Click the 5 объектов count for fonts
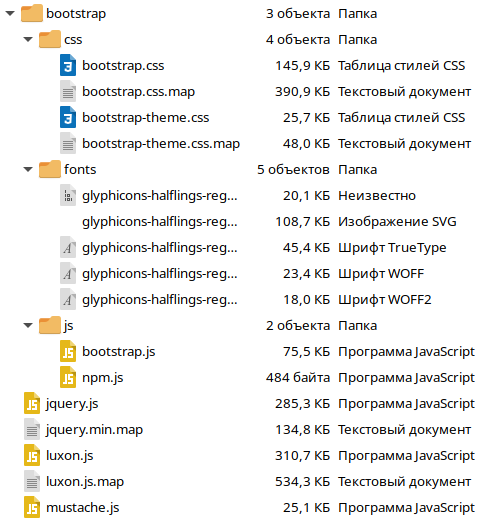 [294, 170]
